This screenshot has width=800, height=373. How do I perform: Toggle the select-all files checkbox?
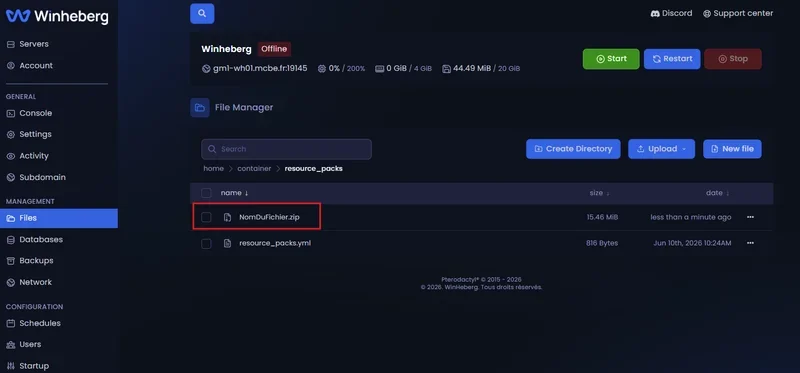(x=206, y=193)
